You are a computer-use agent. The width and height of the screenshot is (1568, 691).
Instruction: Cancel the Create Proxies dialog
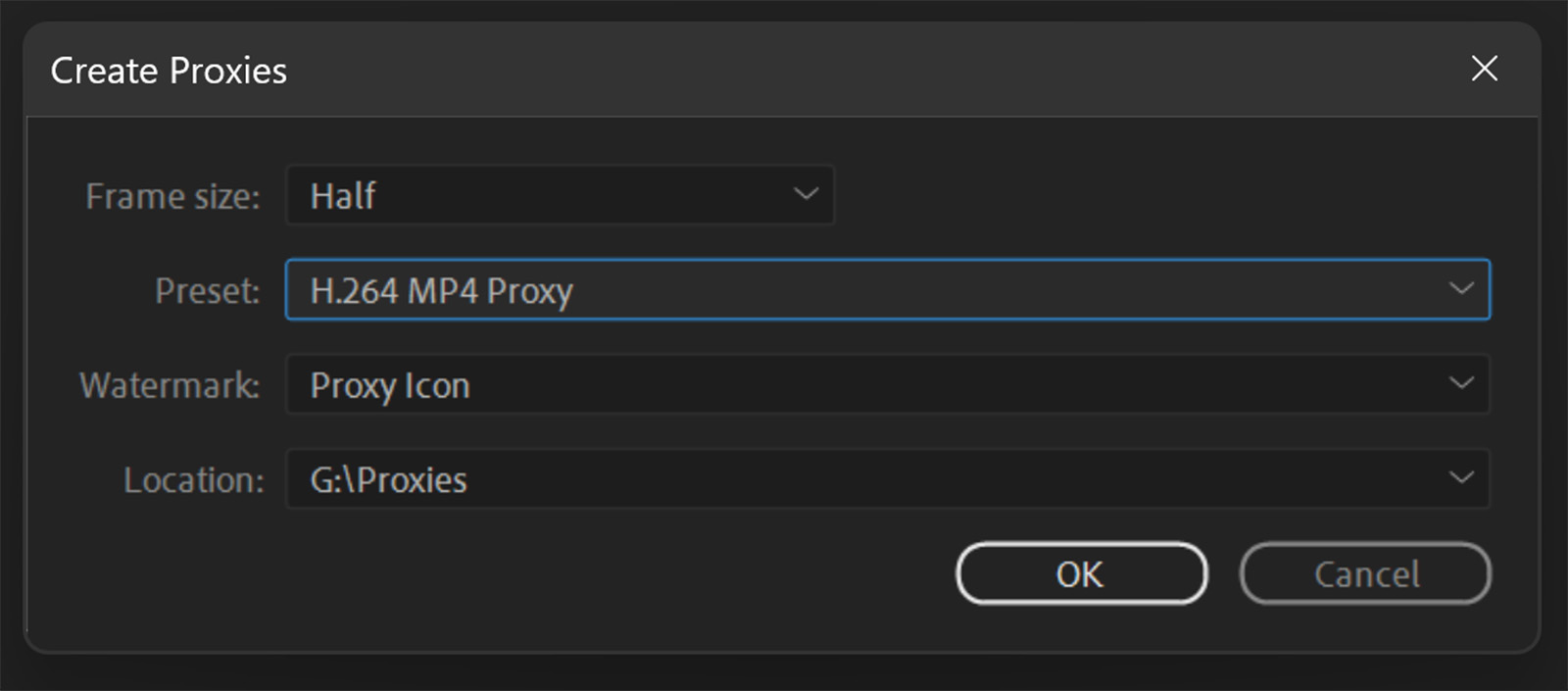click(1365, 573)
